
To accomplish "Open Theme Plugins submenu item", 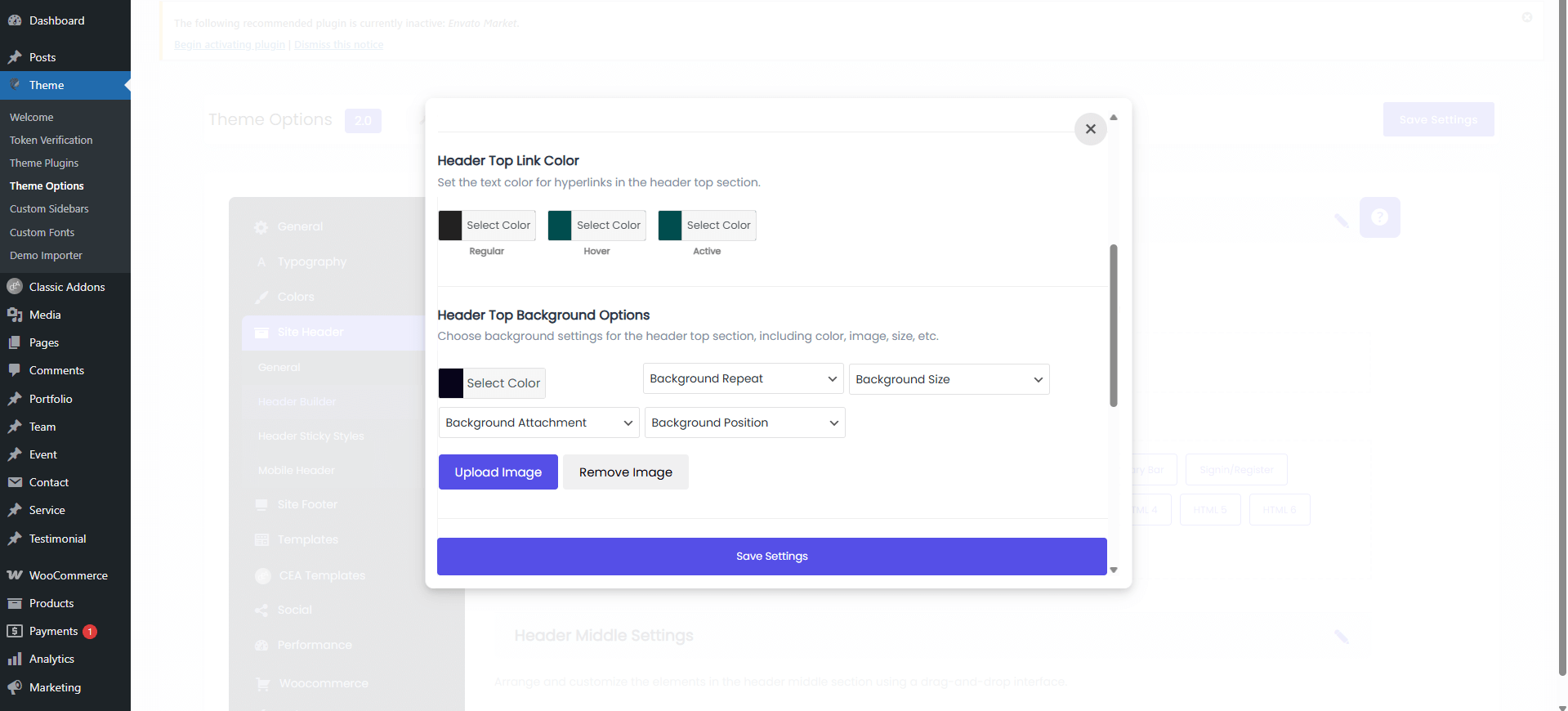I will click(44, 163).
